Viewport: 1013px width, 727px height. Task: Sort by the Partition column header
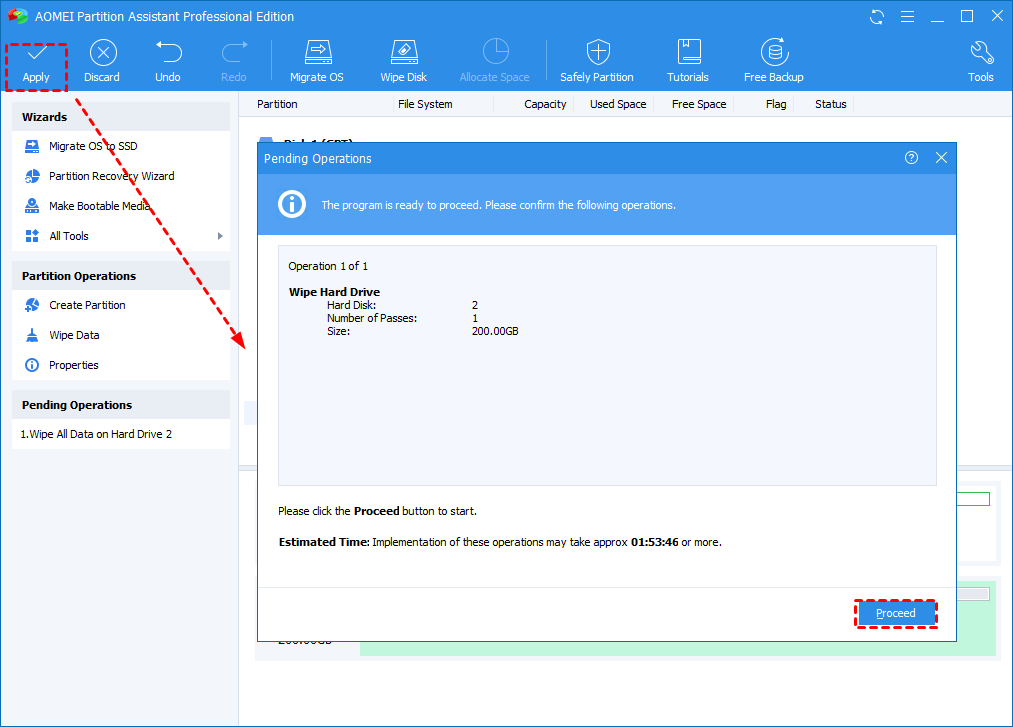tap(277, 104)
